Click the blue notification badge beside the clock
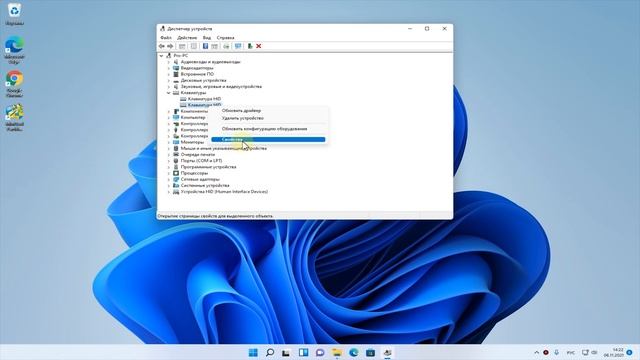This screenshot has height=360, width=640. (x=629, y=352)
